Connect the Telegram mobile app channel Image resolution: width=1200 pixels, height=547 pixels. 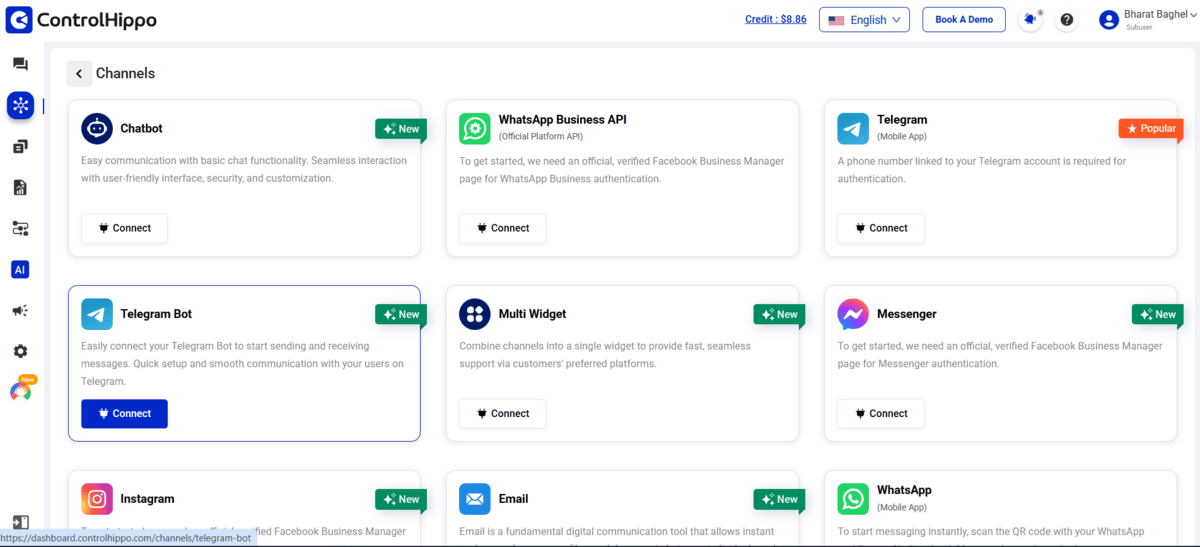tap(880, 228)
